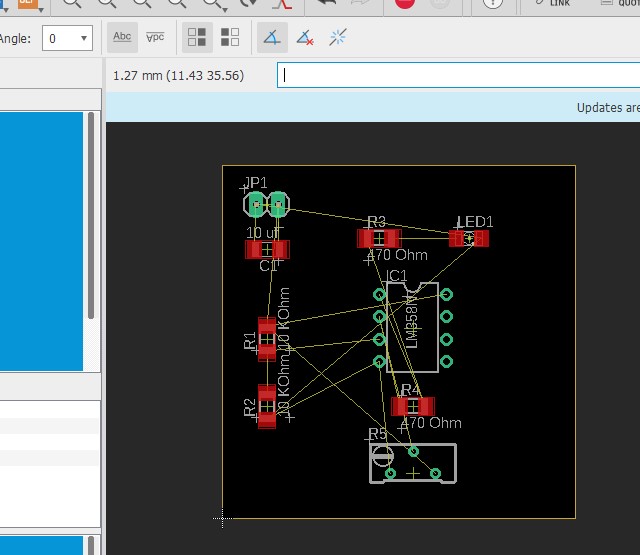Enable the mirrored text option
This screenshot has width=640, height=555.
pyautogui.click(x=155, y=38)
